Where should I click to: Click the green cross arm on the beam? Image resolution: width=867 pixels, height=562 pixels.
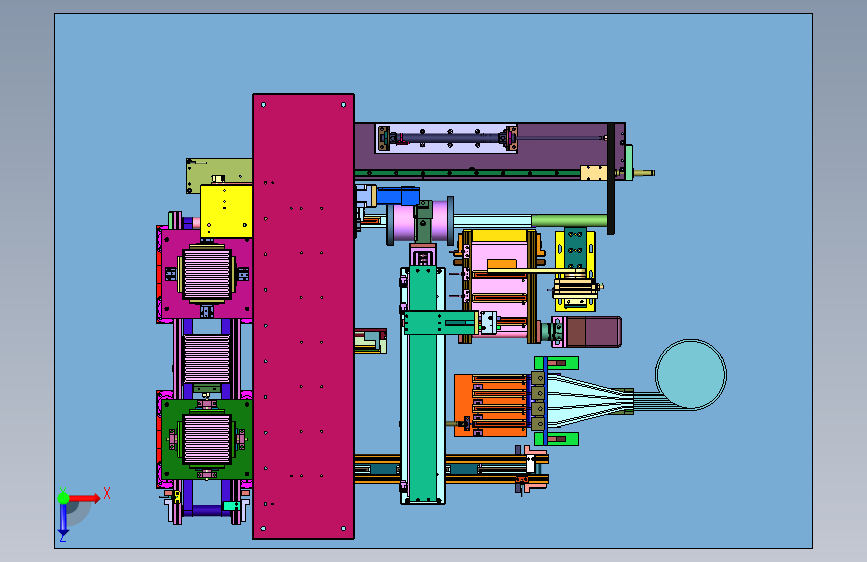[x=440, y=322]
